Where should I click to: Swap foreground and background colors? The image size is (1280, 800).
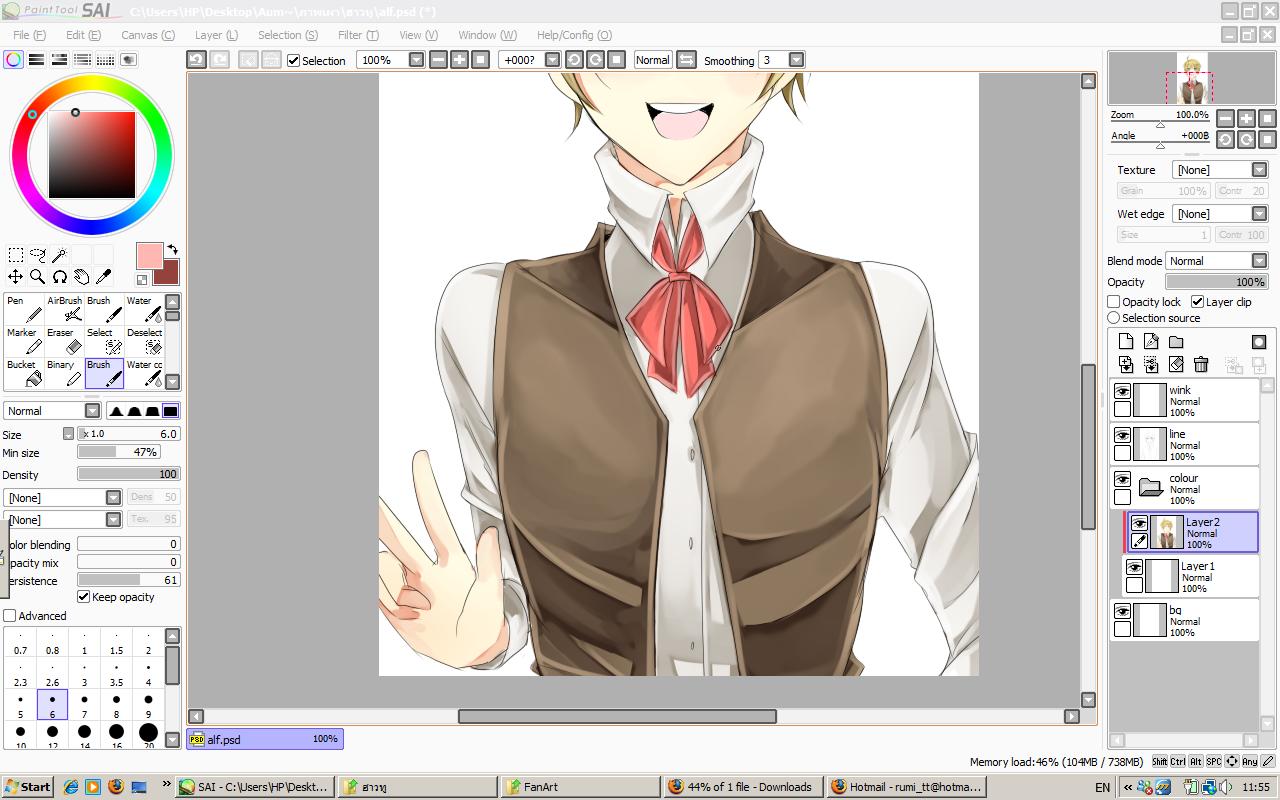click(172, 249)
